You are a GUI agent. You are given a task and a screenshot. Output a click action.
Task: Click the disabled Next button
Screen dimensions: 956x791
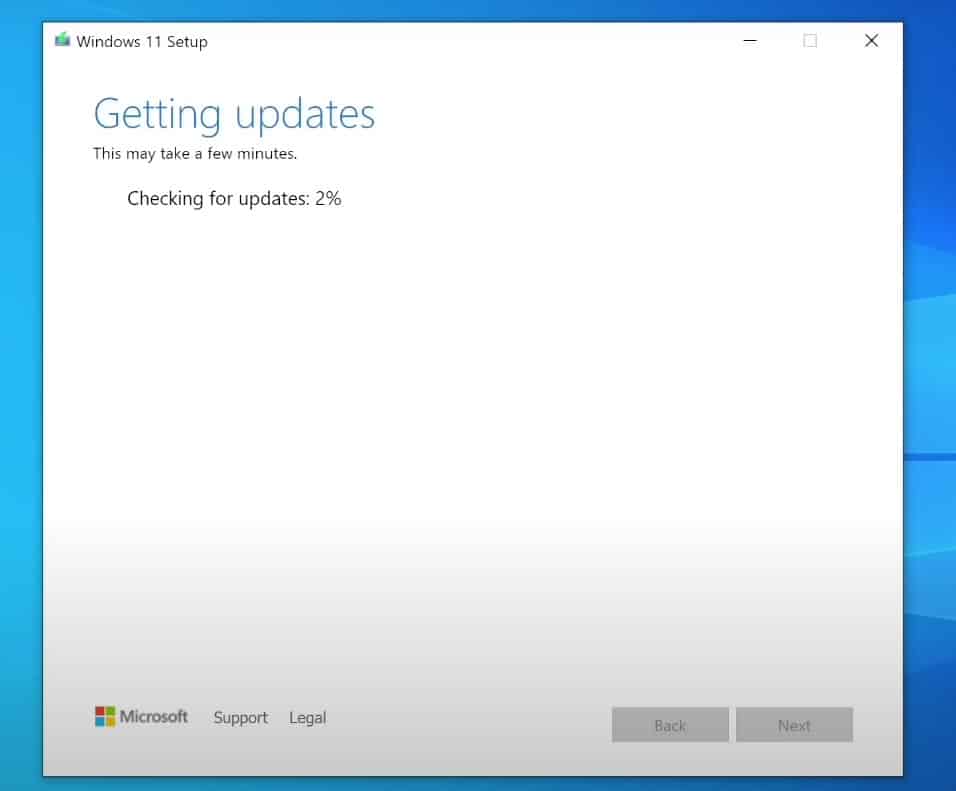[794, 724]
